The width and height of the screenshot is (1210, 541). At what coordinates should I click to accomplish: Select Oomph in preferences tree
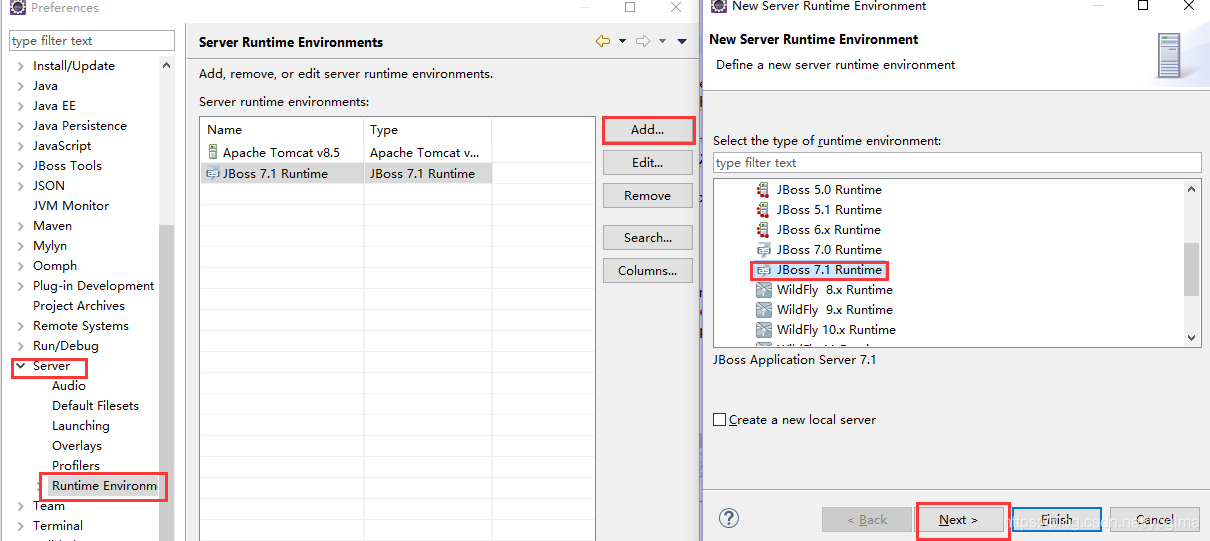point(55,266)
